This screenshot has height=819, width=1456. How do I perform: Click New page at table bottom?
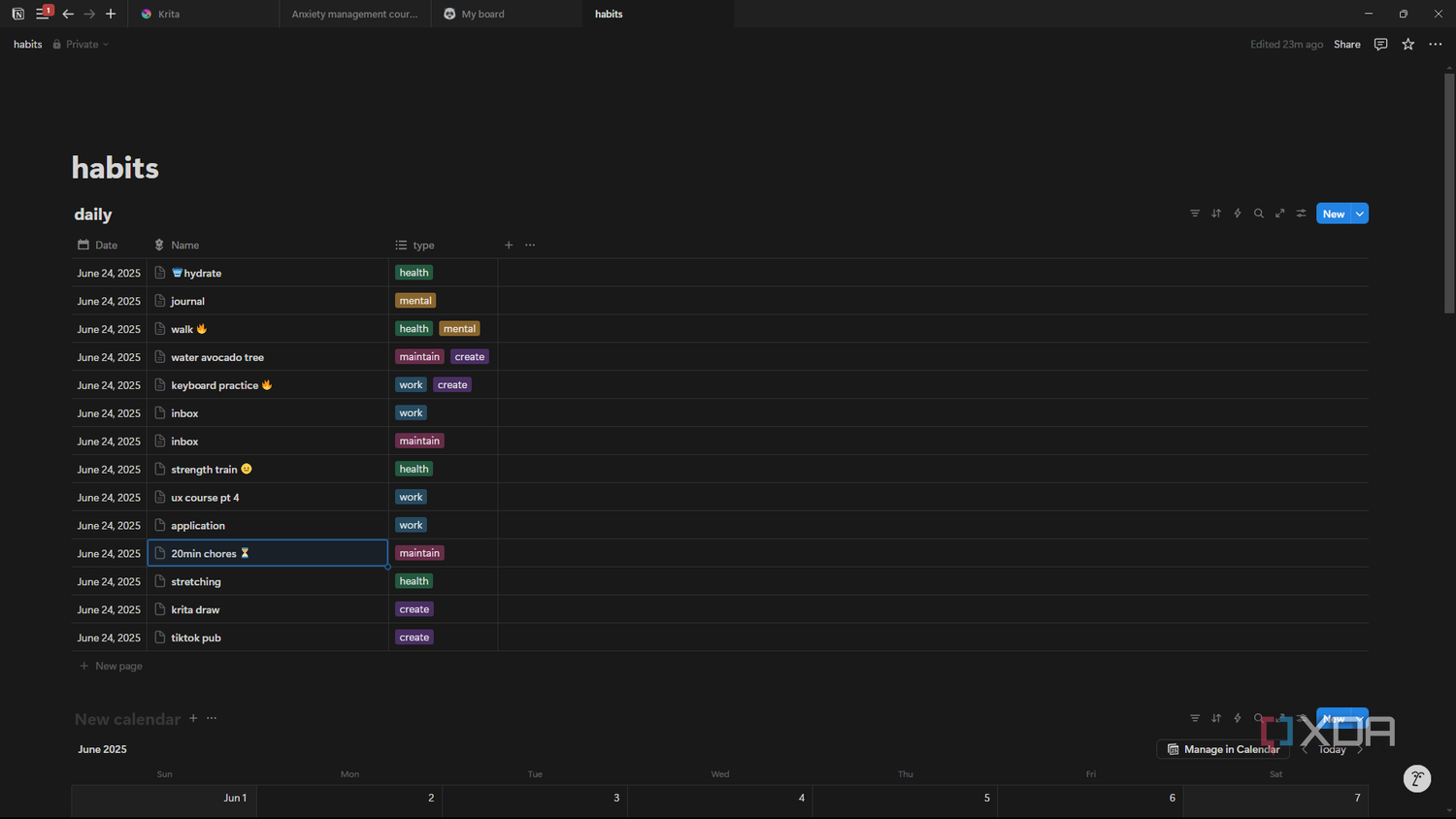[111, 667]
